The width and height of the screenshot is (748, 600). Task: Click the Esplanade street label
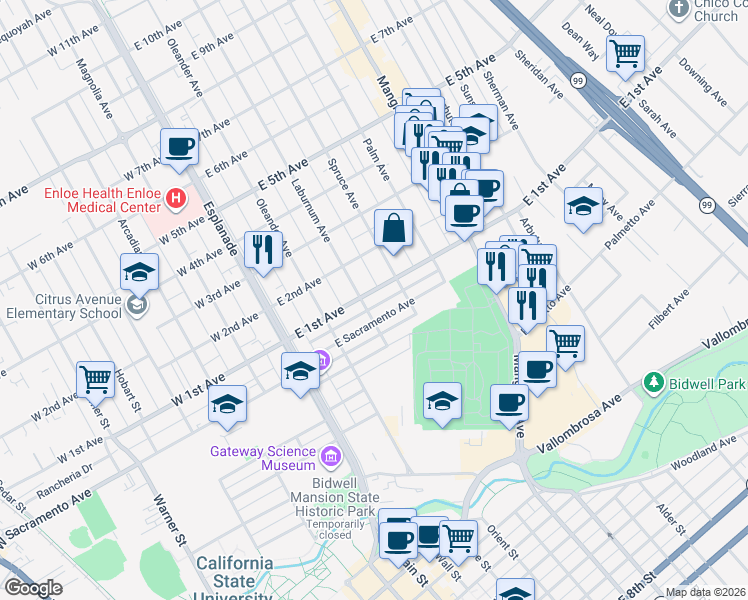tap(220, 228)
